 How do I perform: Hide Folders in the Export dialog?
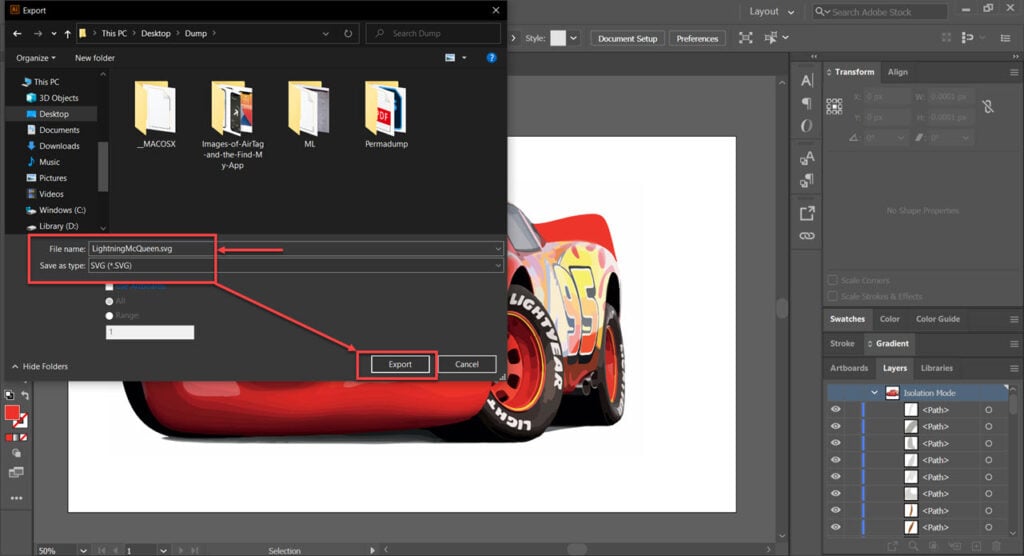[x=40, y=367]
